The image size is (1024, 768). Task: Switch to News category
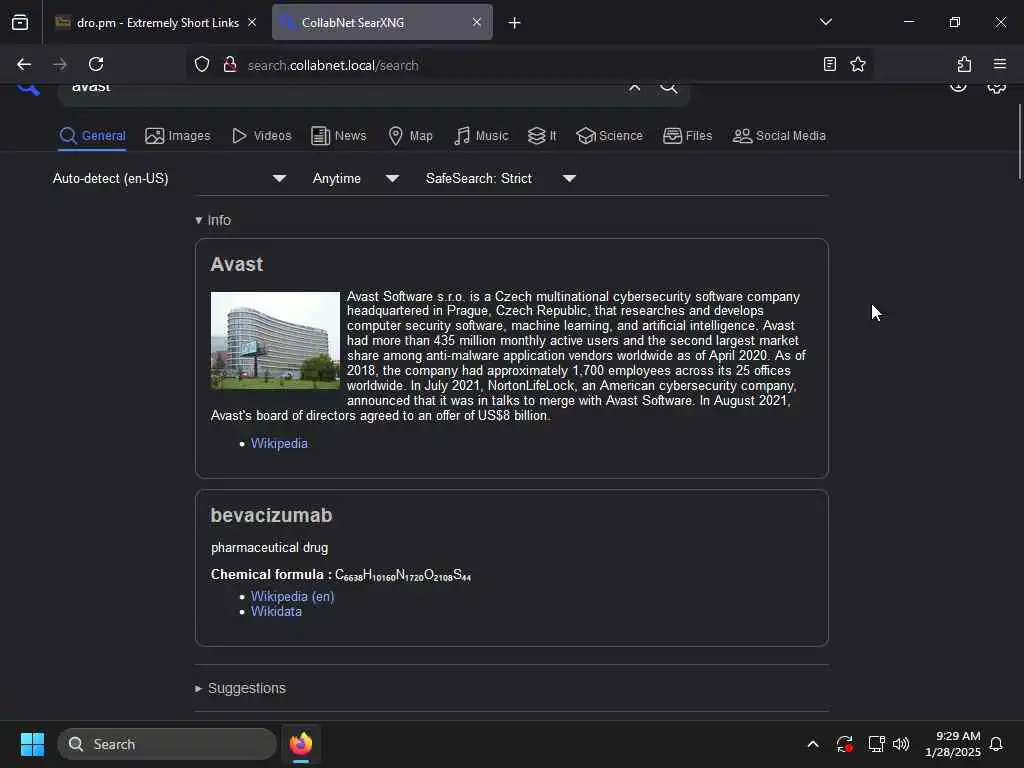(x=339, y=136)
